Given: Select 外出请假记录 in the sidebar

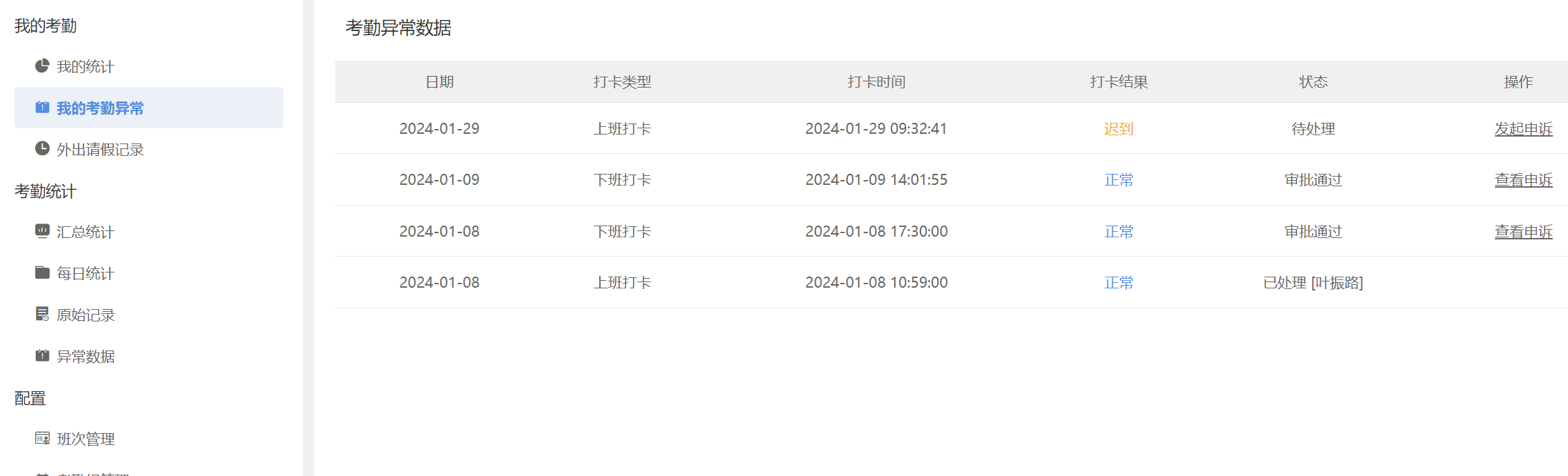Looking at the screenshot, I should (x=100, y=150).
